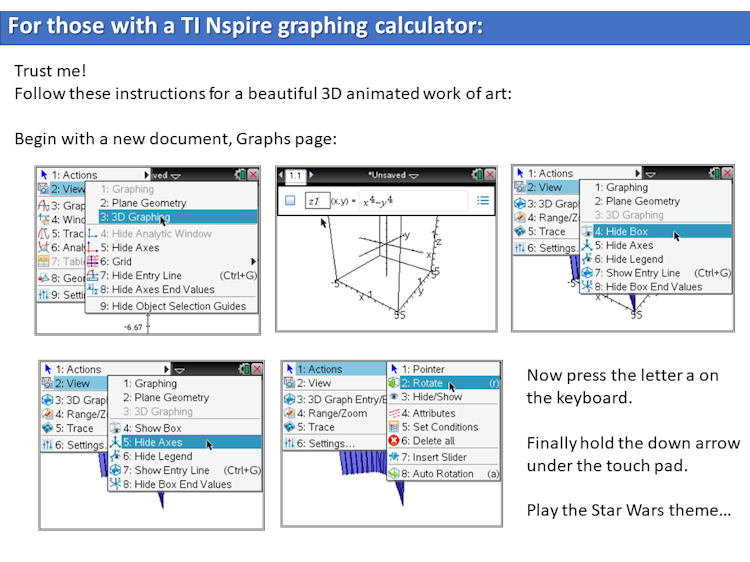Click box icon beside 4: Show Box
This screenshot has width=750, height=562.
(115, 428)
